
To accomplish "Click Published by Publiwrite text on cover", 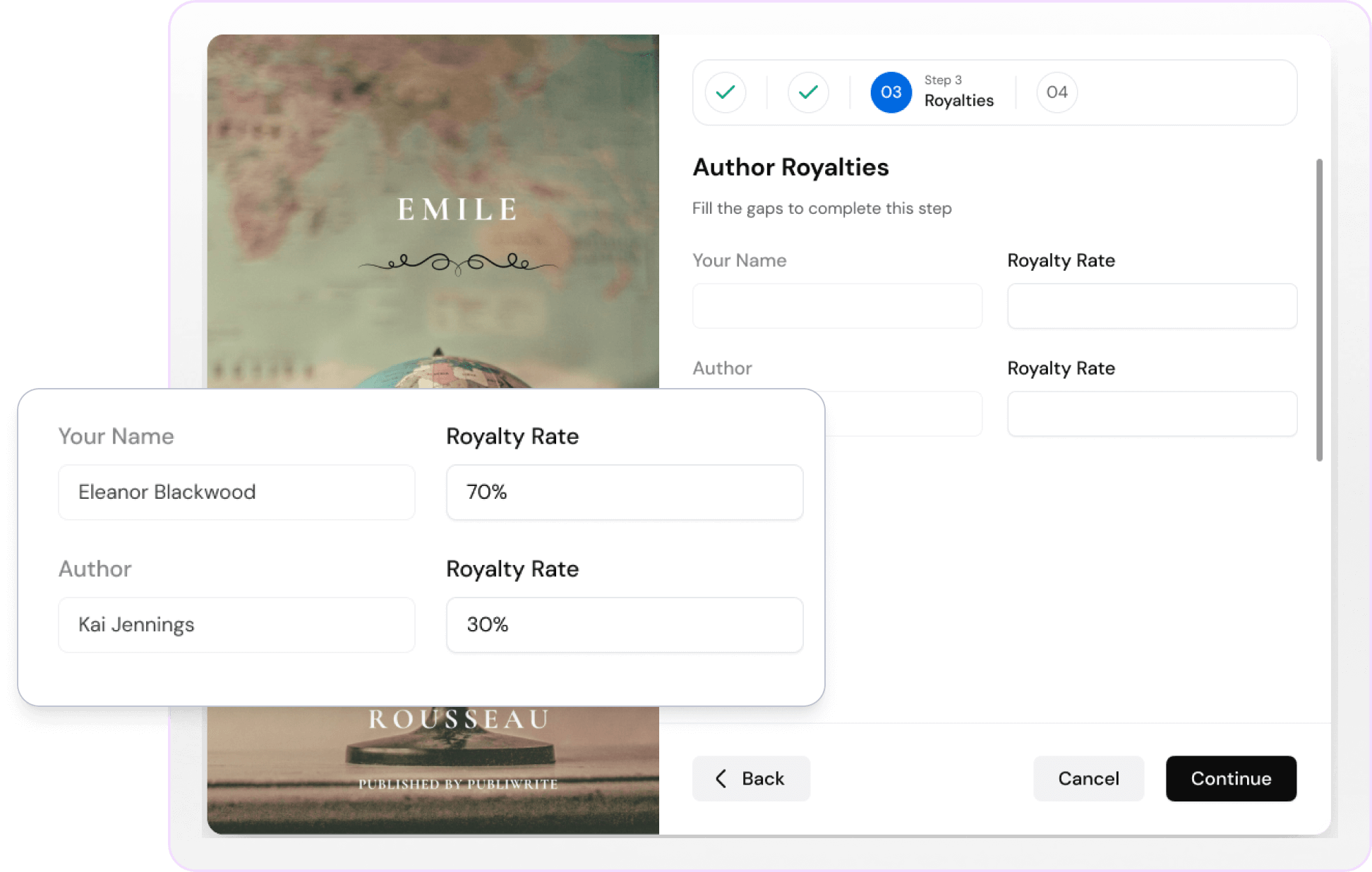I will point(457,784).
